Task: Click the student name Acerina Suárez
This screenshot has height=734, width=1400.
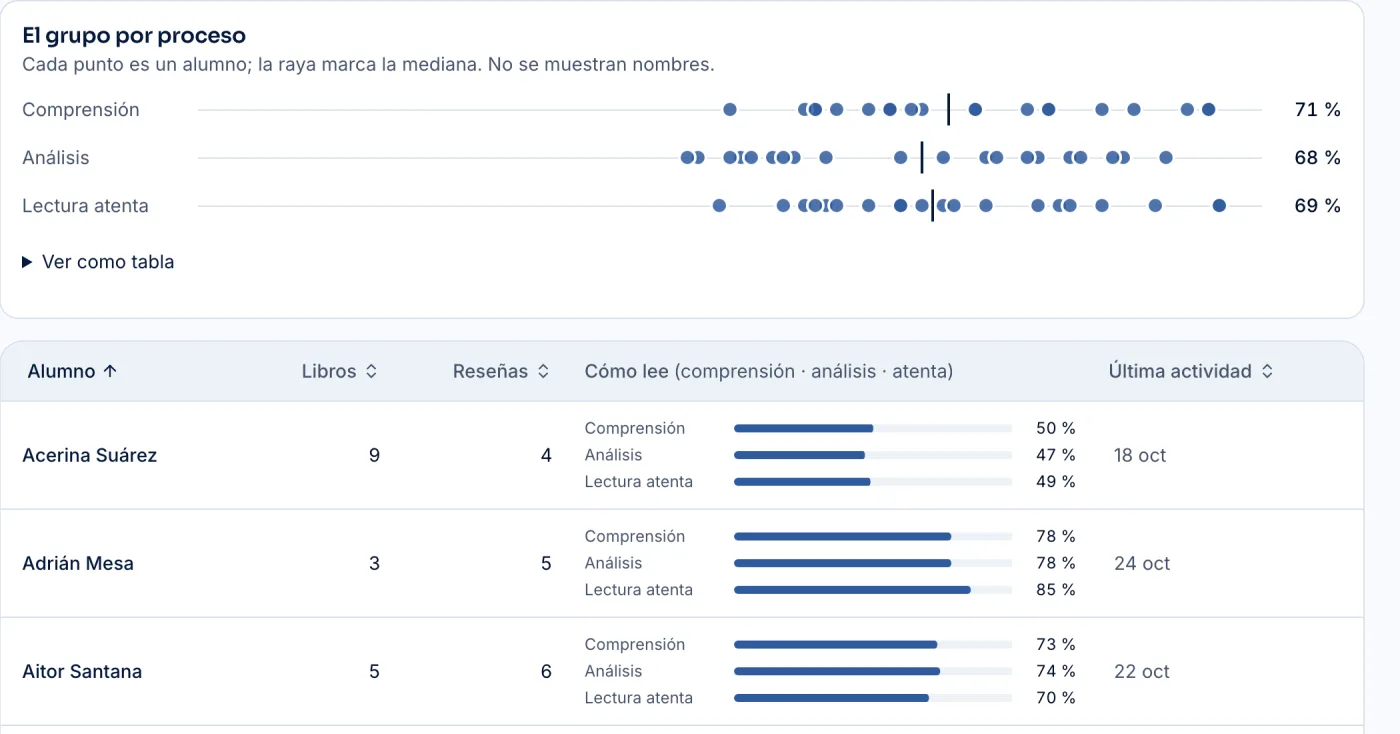Action: coord(90,455)
